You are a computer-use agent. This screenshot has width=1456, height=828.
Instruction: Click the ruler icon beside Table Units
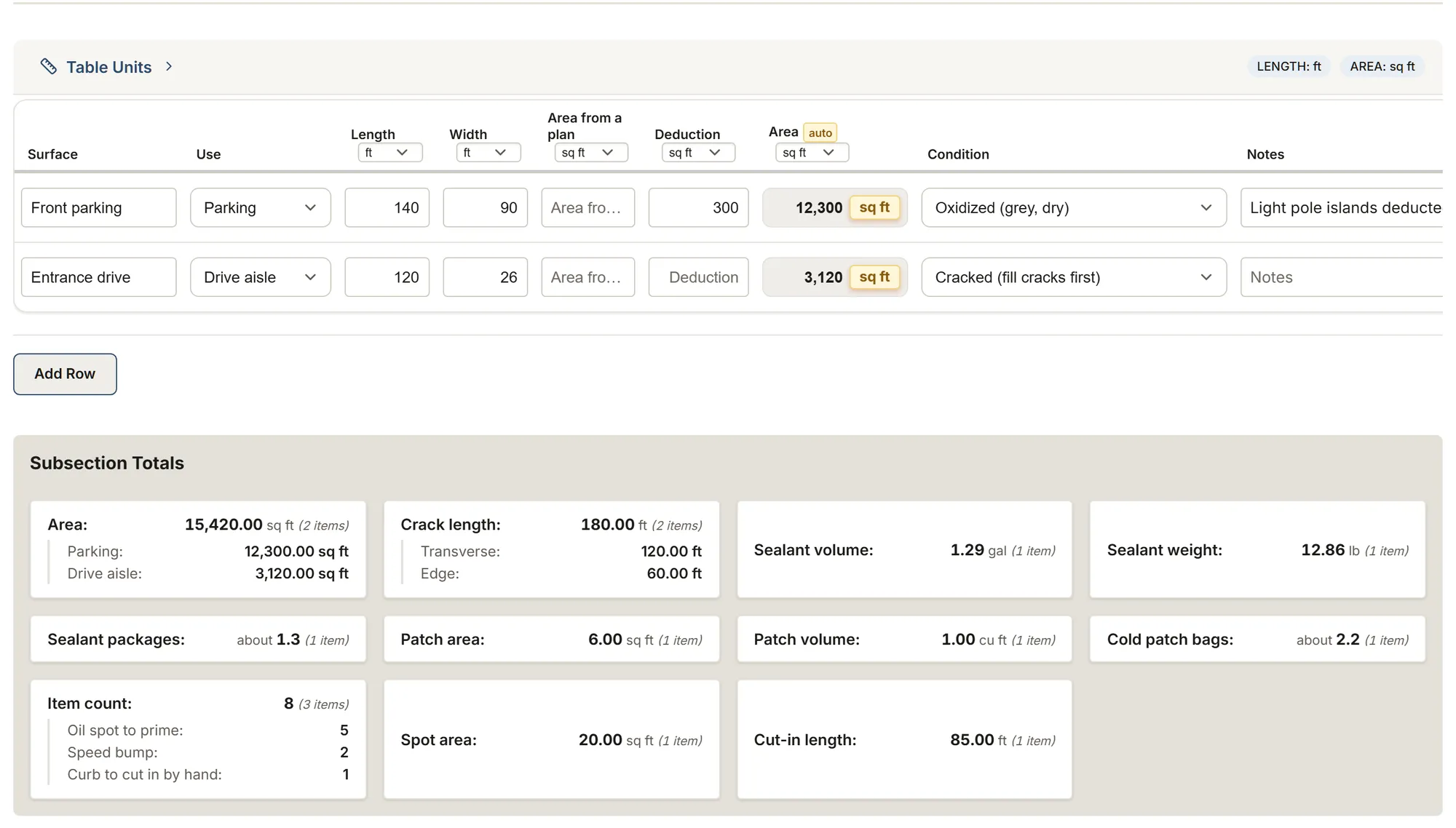48,67
